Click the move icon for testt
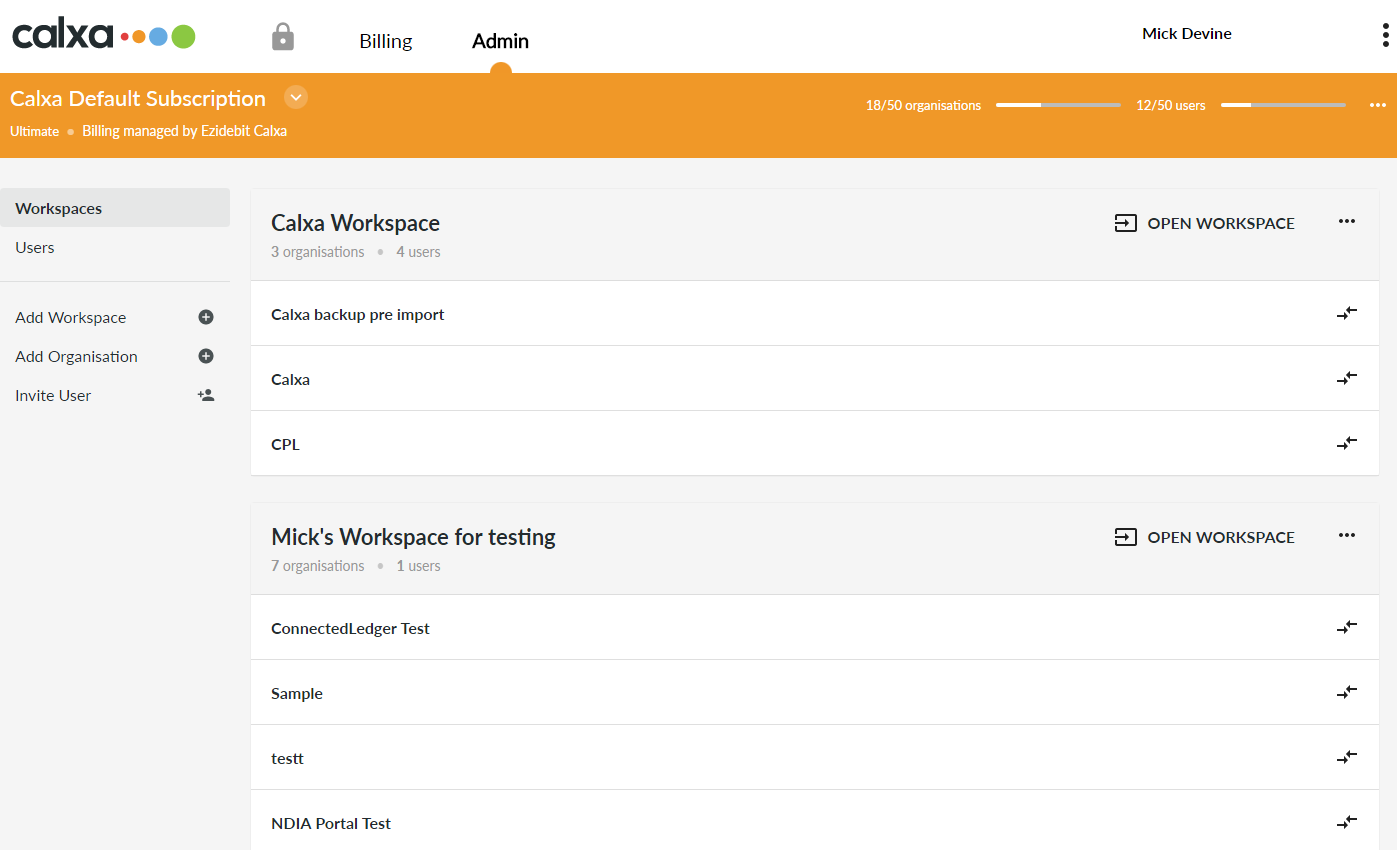The width and height of the screenshot is (1397, 850). (x=1347, y=757)
